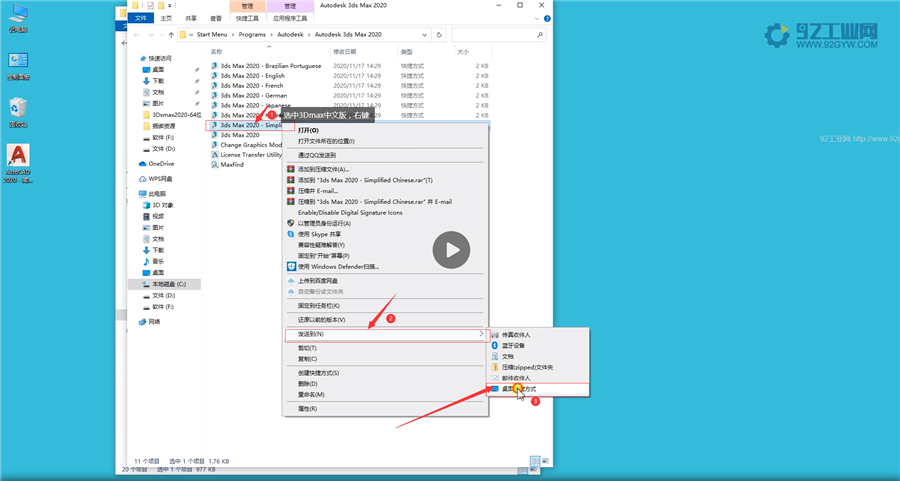Viewport: 900px width, 481px height.
Task: Click the MaxFind shortcut icon
Action: pos(215,165)
